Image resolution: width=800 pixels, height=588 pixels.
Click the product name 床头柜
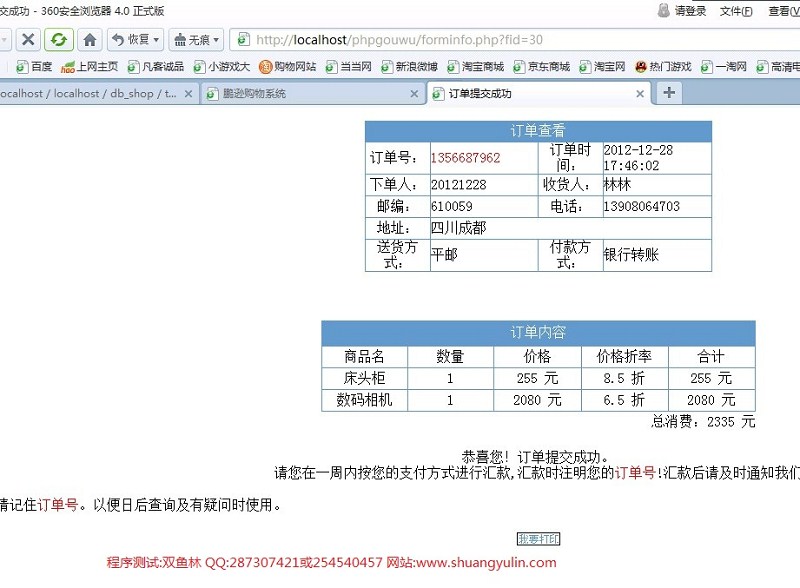click(x=364, y=378)
